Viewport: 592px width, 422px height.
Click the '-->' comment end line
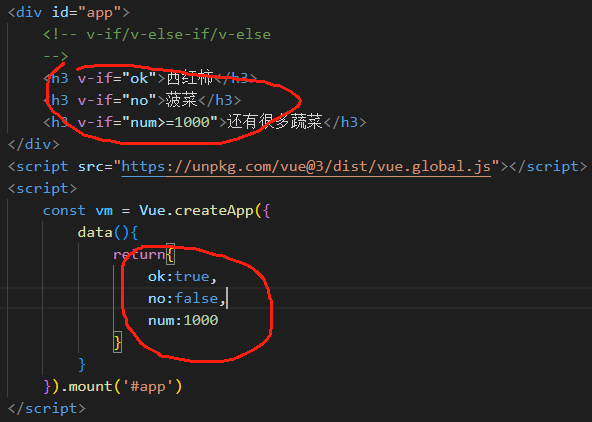click(x=56, y=56)
